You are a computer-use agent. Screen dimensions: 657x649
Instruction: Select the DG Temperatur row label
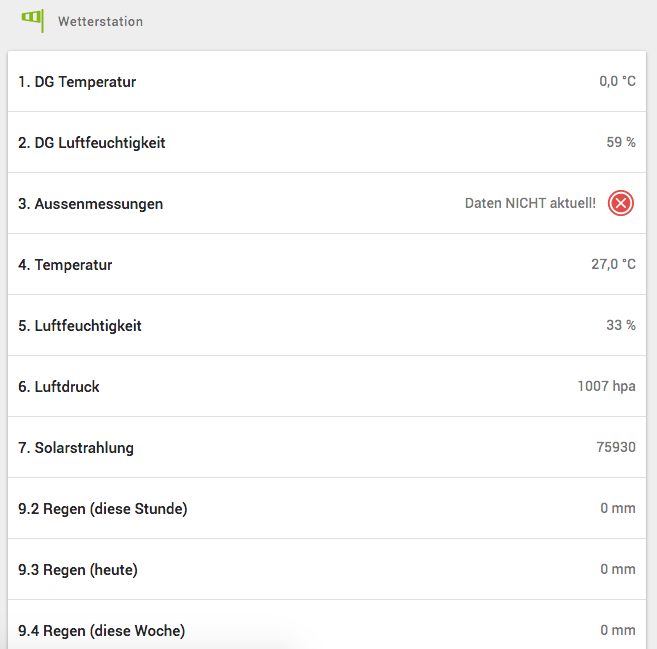click(77, 82)
